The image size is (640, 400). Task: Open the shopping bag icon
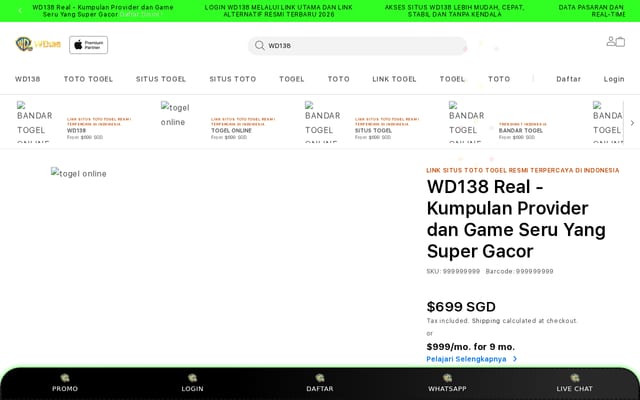coord(620,42)
